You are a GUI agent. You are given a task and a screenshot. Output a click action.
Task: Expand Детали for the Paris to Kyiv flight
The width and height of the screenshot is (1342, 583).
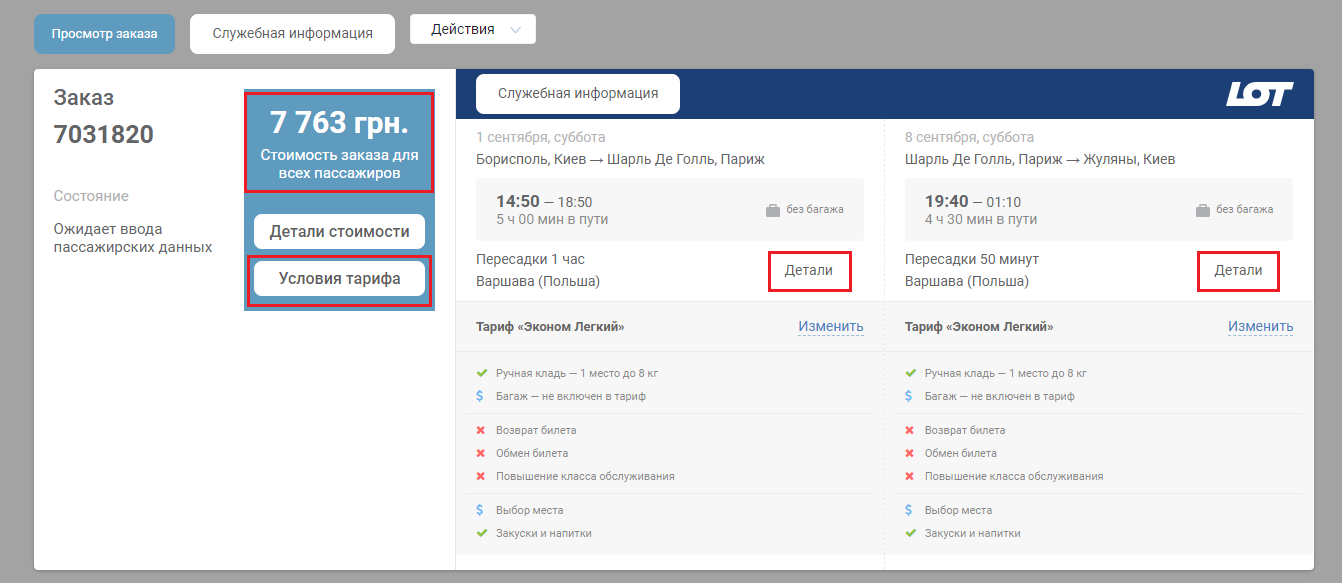pyautogui.click(x=1238, y=271)
